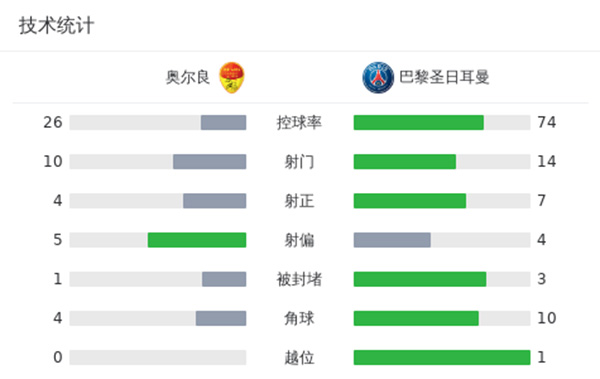Click PSG's green shots bar showing 14
This screenshot has height=379, width=600.
click(x=405, y=162)
